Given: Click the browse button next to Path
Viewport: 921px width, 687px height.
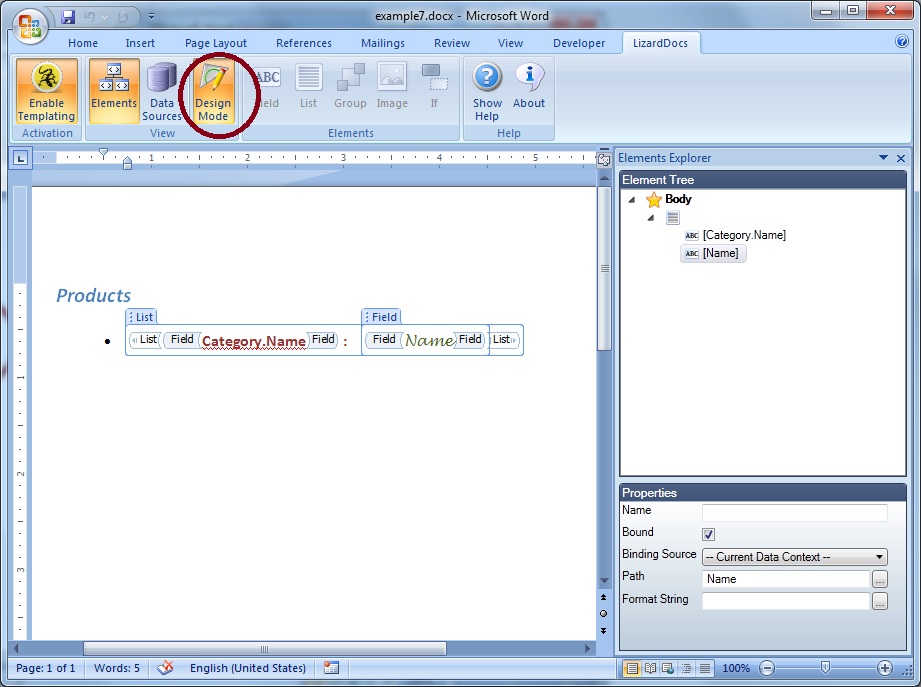Looking at the screenshot, I should click(x=879, y=579).
